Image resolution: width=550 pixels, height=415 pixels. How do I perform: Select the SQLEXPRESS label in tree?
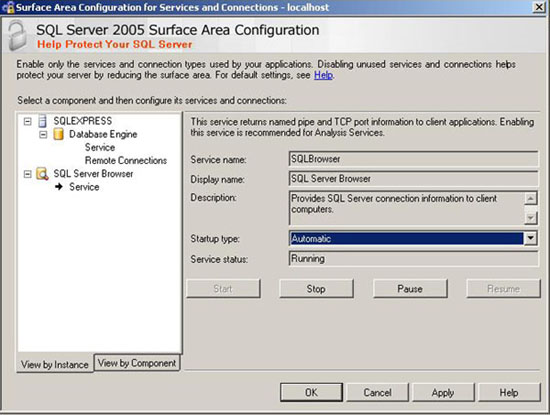83,121
